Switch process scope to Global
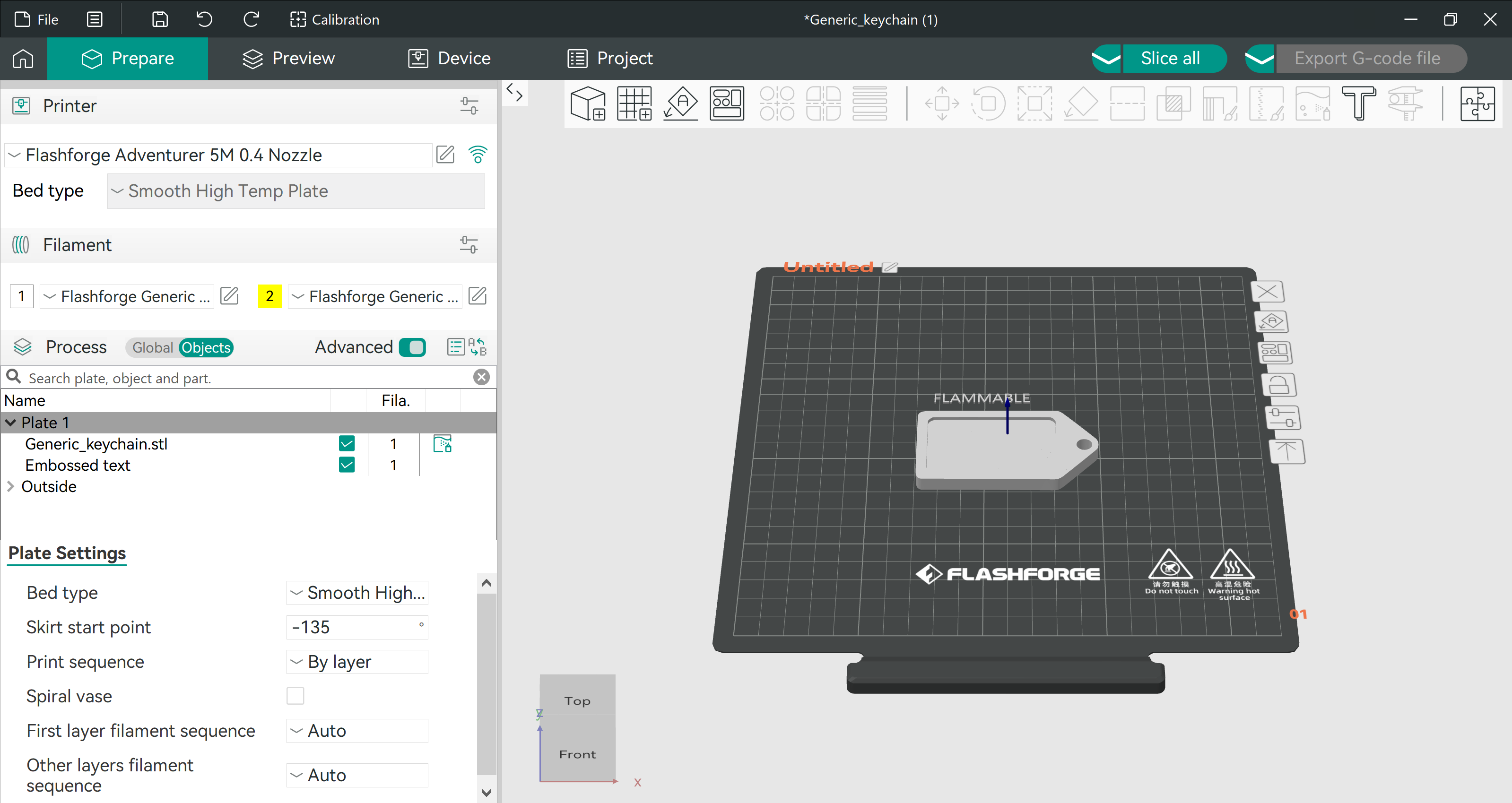 pos(152,347)
